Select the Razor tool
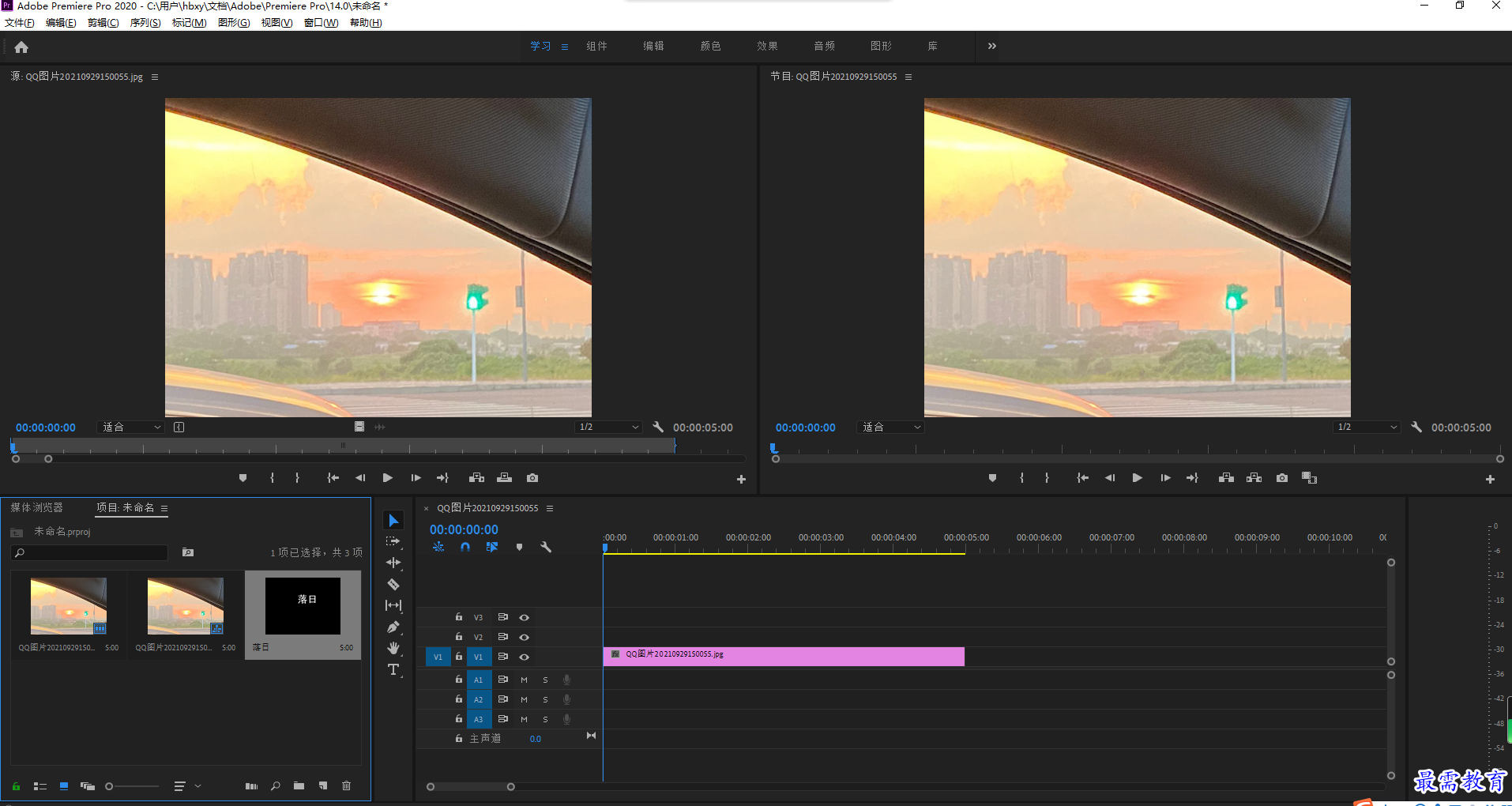 coord(393,585)
